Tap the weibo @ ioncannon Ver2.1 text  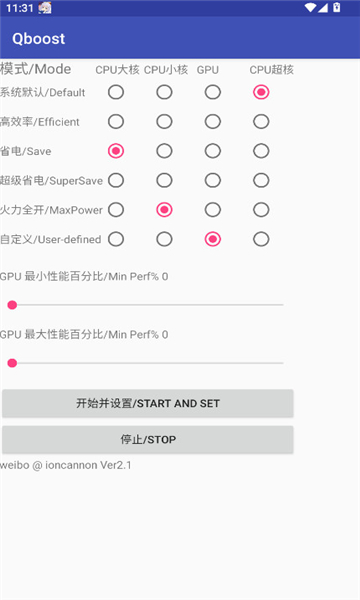[65, 465]
